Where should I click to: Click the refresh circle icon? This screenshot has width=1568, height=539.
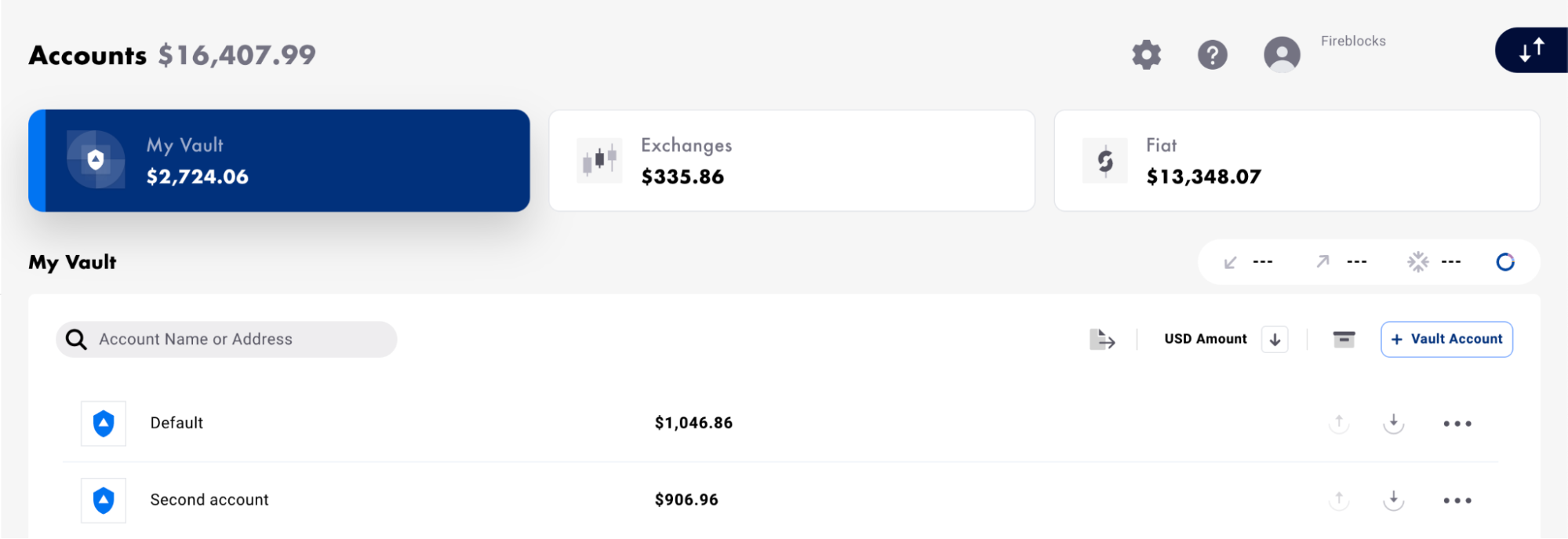(x=1504, y=262)
